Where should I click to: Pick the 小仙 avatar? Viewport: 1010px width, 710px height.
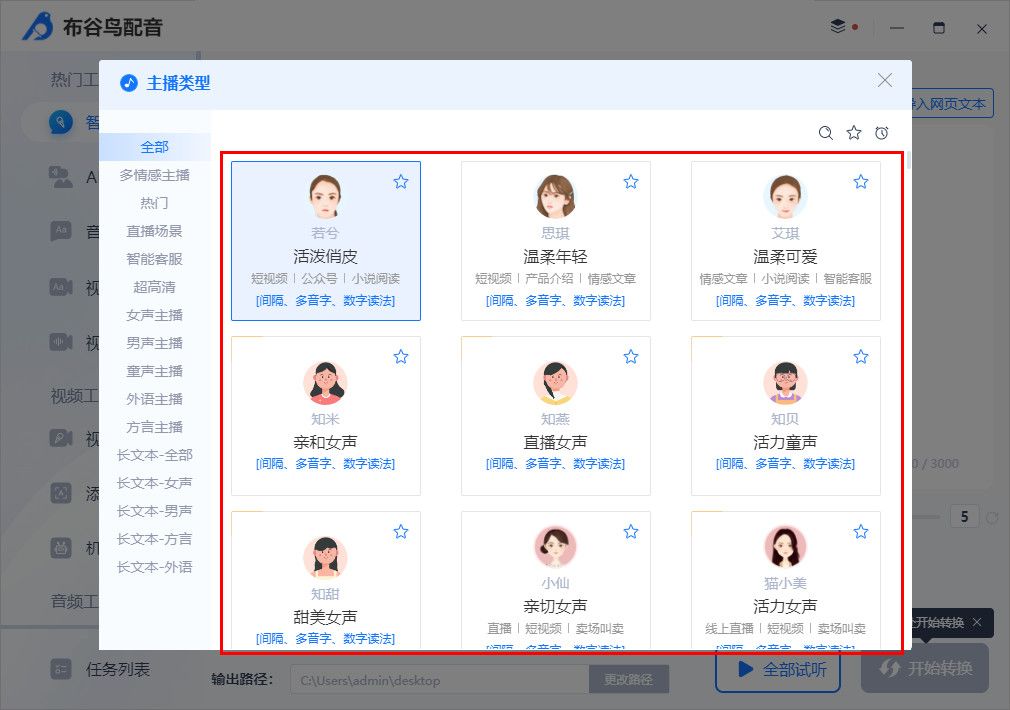point(555,547)
